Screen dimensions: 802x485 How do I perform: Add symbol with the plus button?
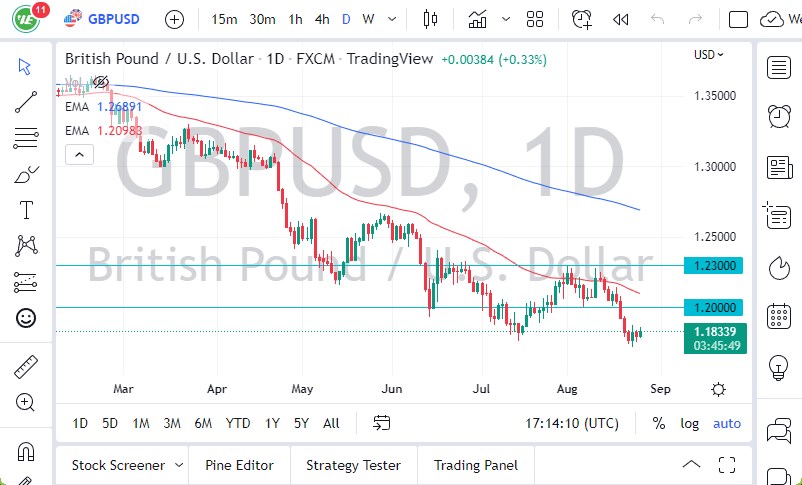point(174,19)
